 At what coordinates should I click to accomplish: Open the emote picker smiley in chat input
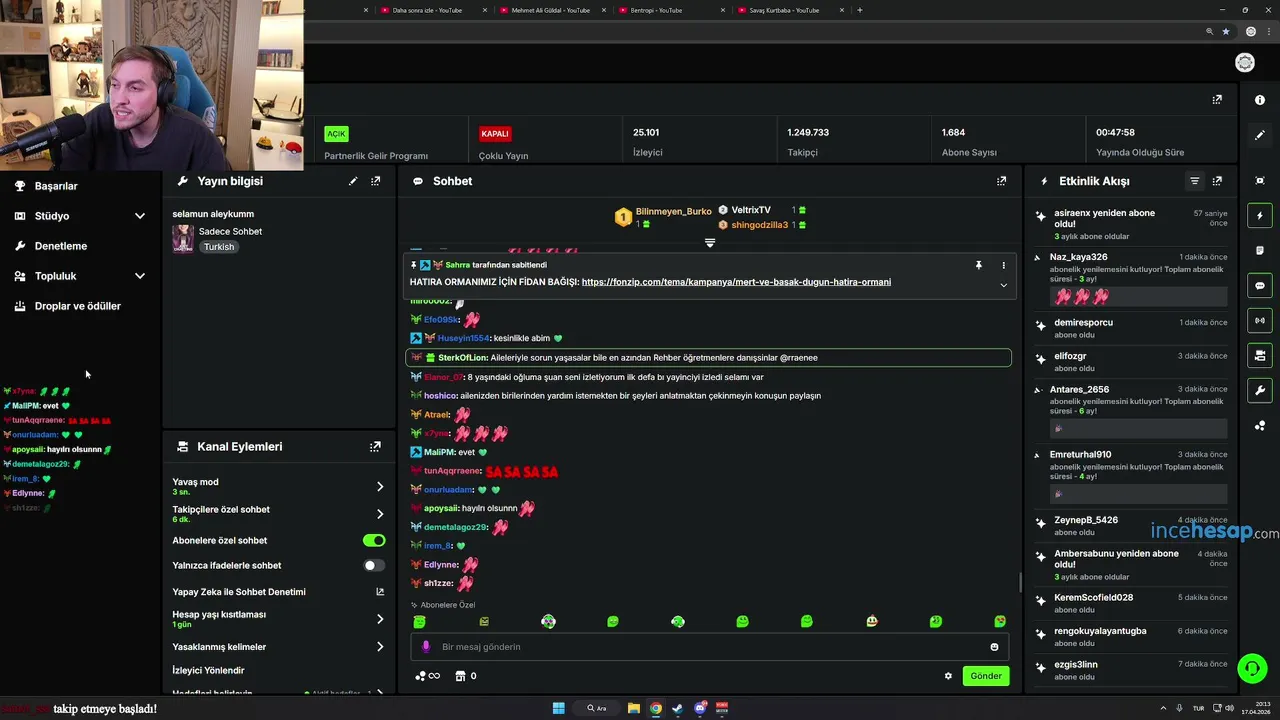(x=994, y=647)
